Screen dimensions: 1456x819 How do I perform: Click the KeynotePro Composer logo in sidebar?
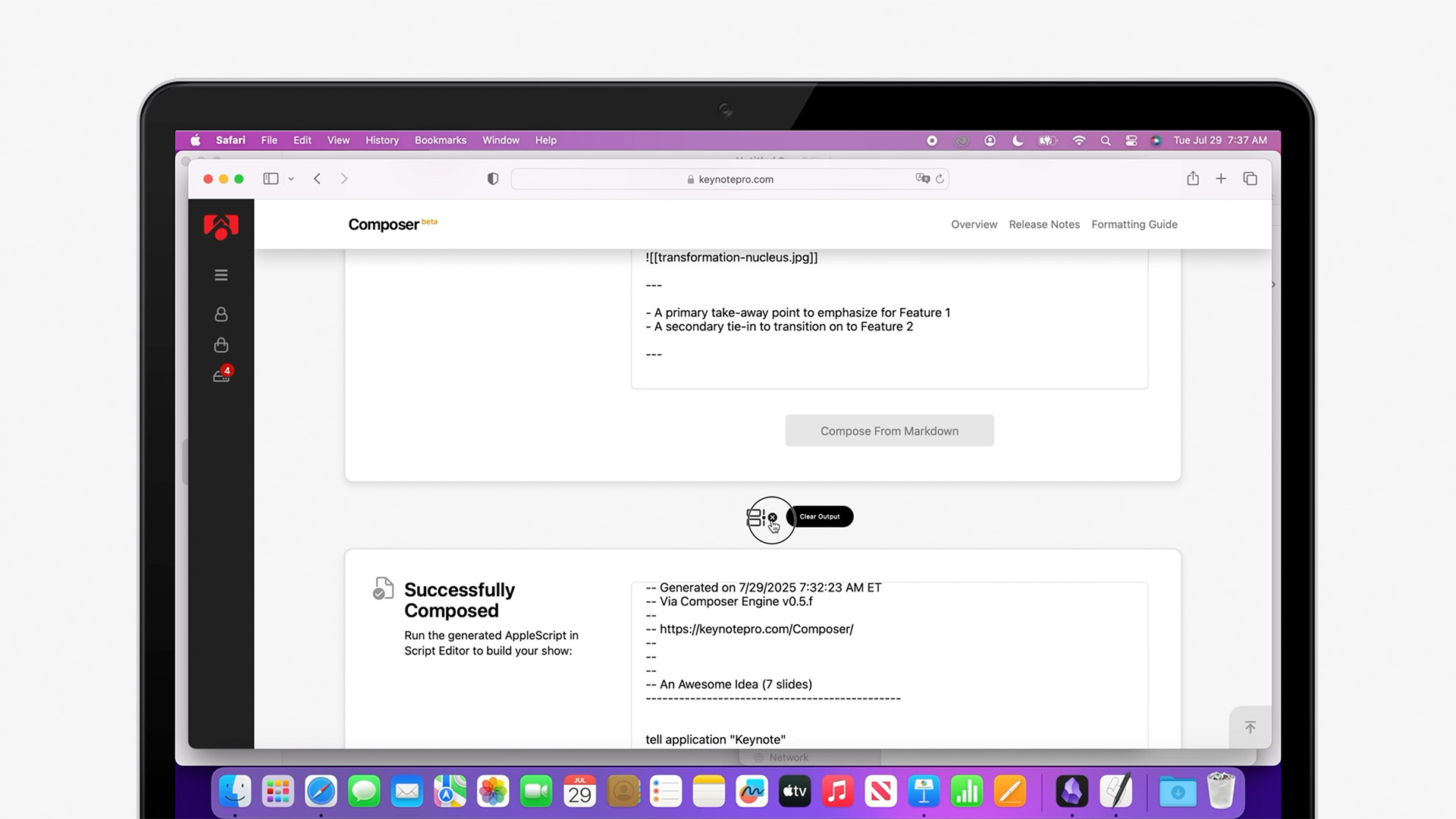click(221, 227)
